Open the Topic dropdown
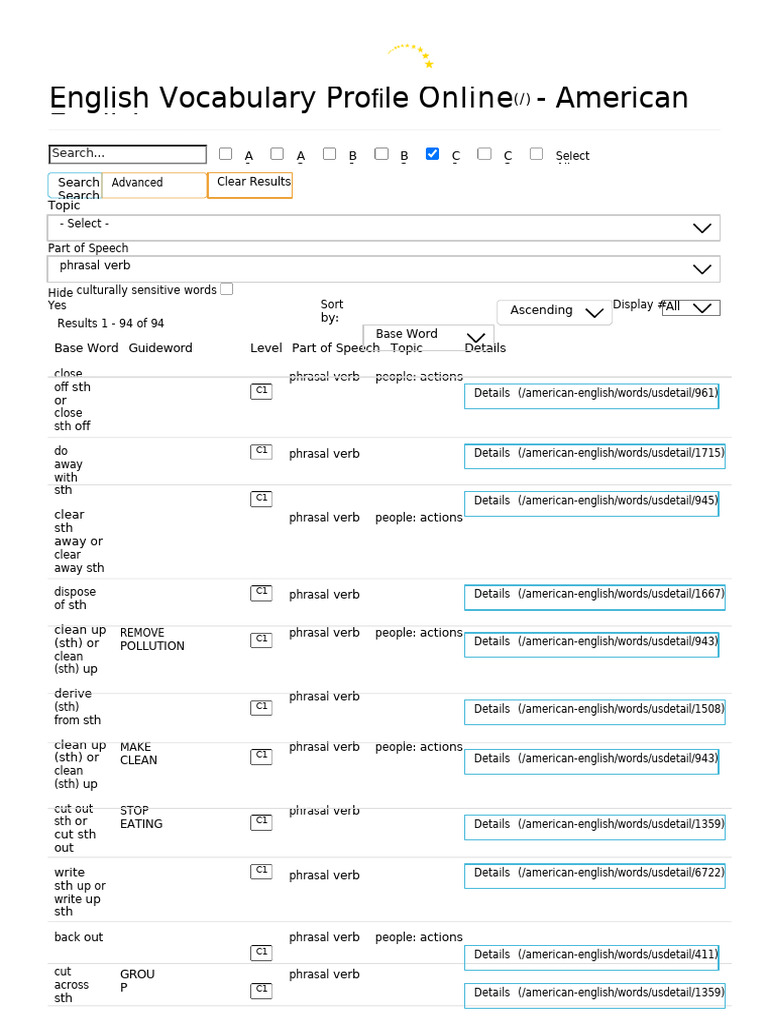This screenshot has width=768, height=1024. [384, 228]
